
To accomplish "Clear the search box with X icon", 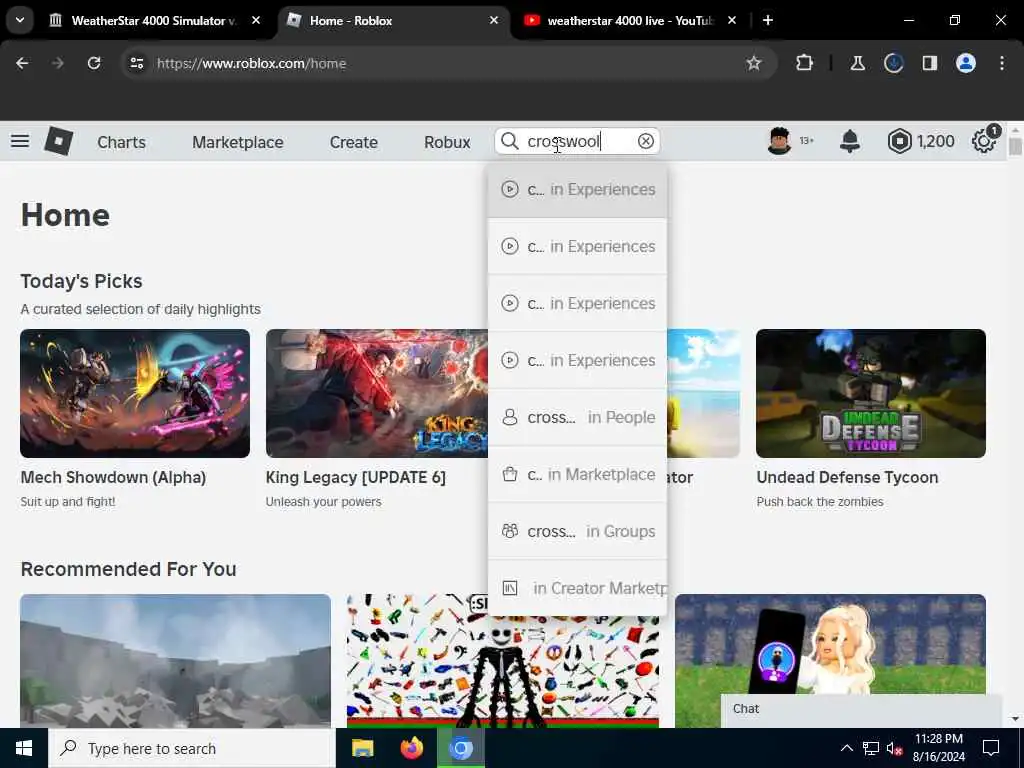I will [645, 141].
